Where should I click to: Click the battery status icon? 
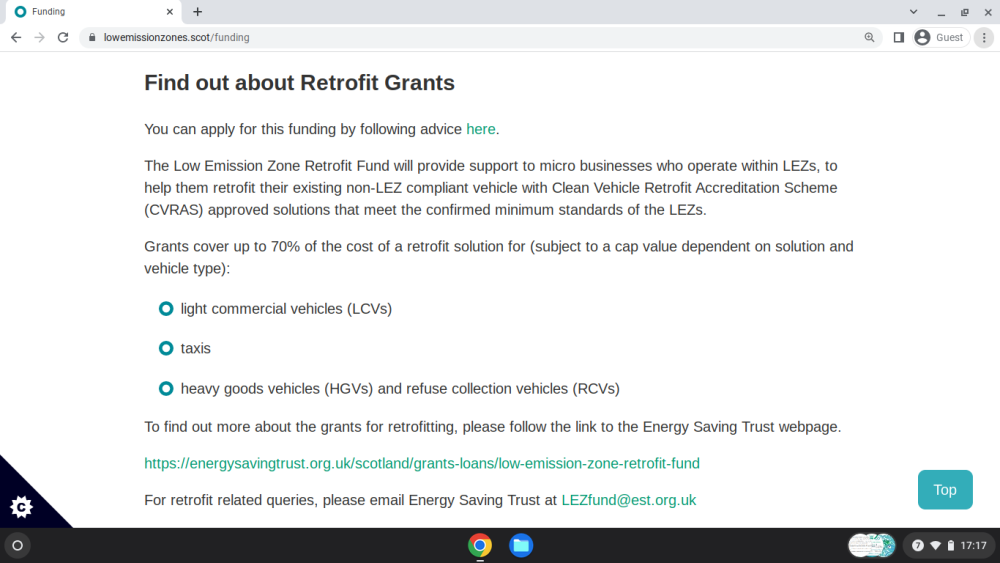click(951, 545)
